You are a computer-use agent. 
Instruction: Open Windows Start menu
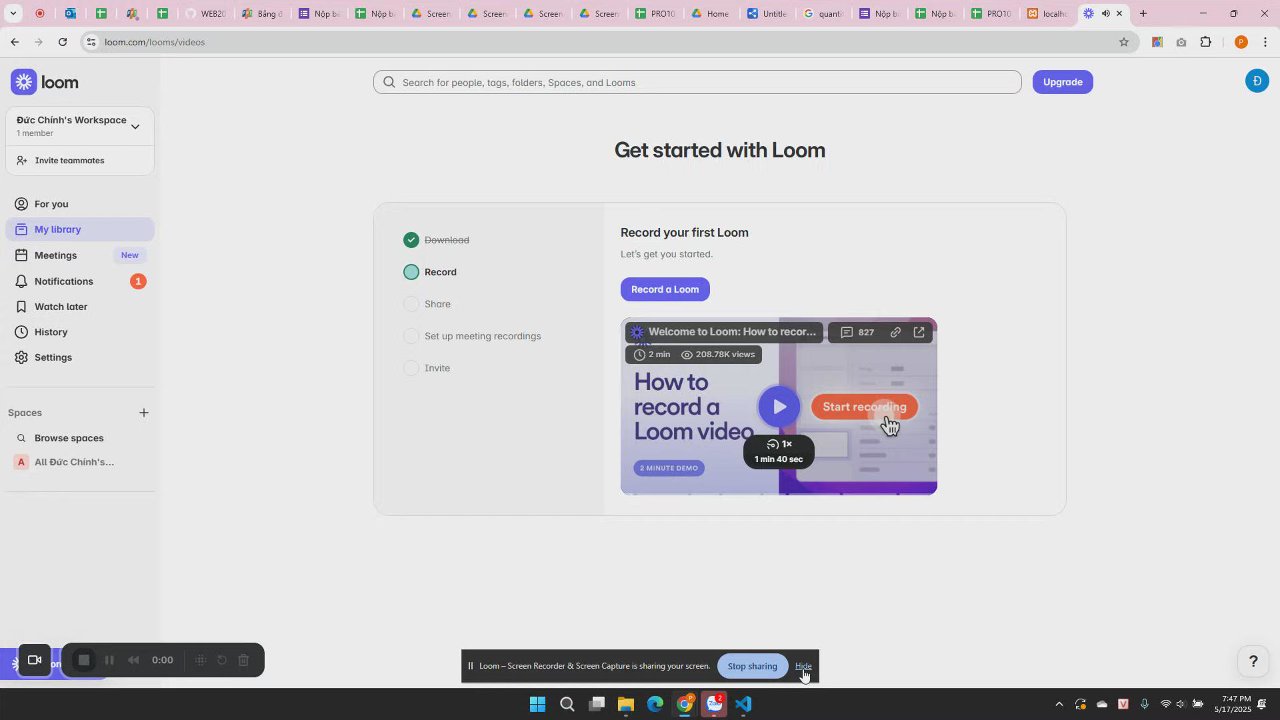(537, 704)
